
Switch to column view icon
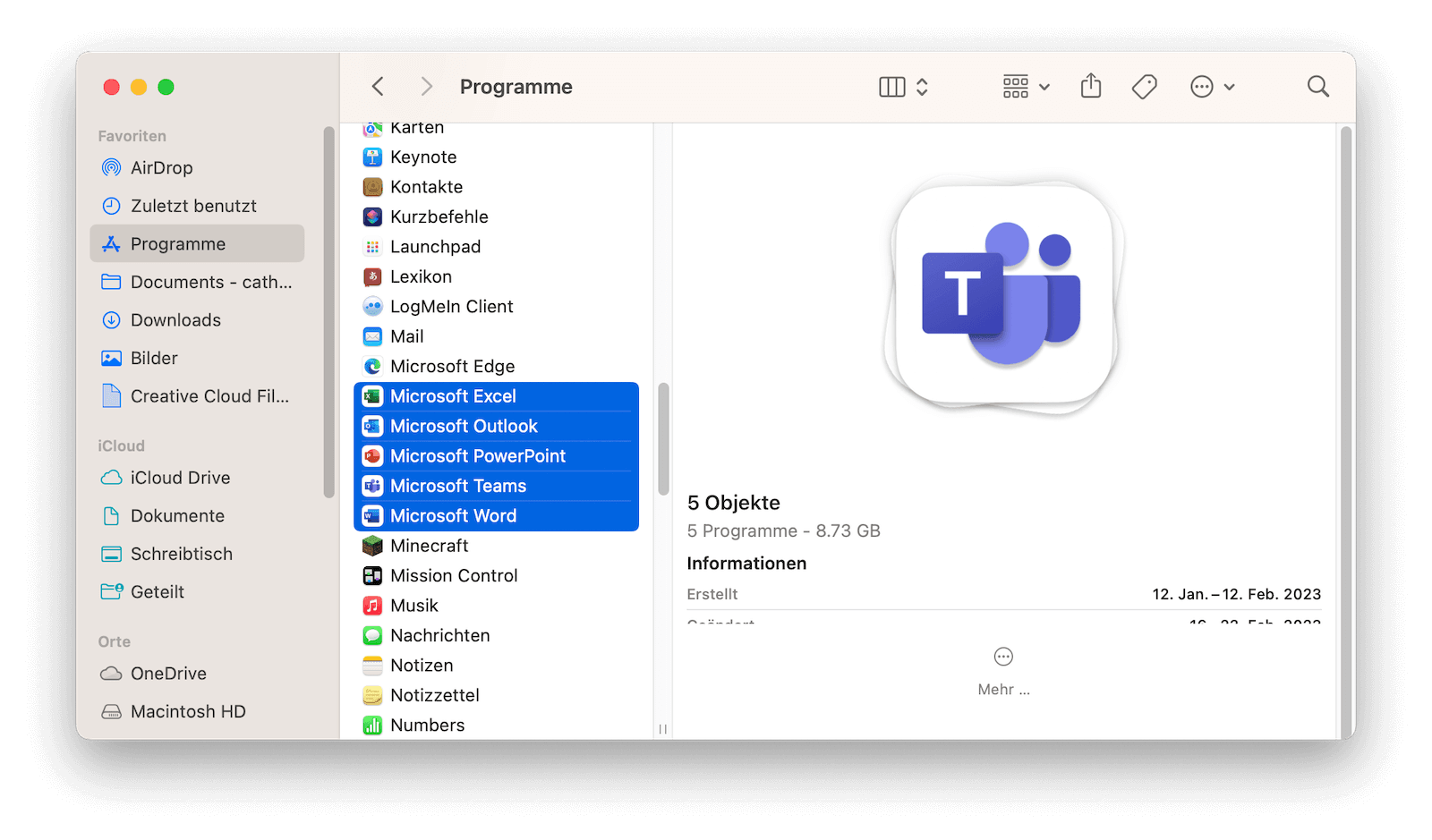click(x=892, y=87)
